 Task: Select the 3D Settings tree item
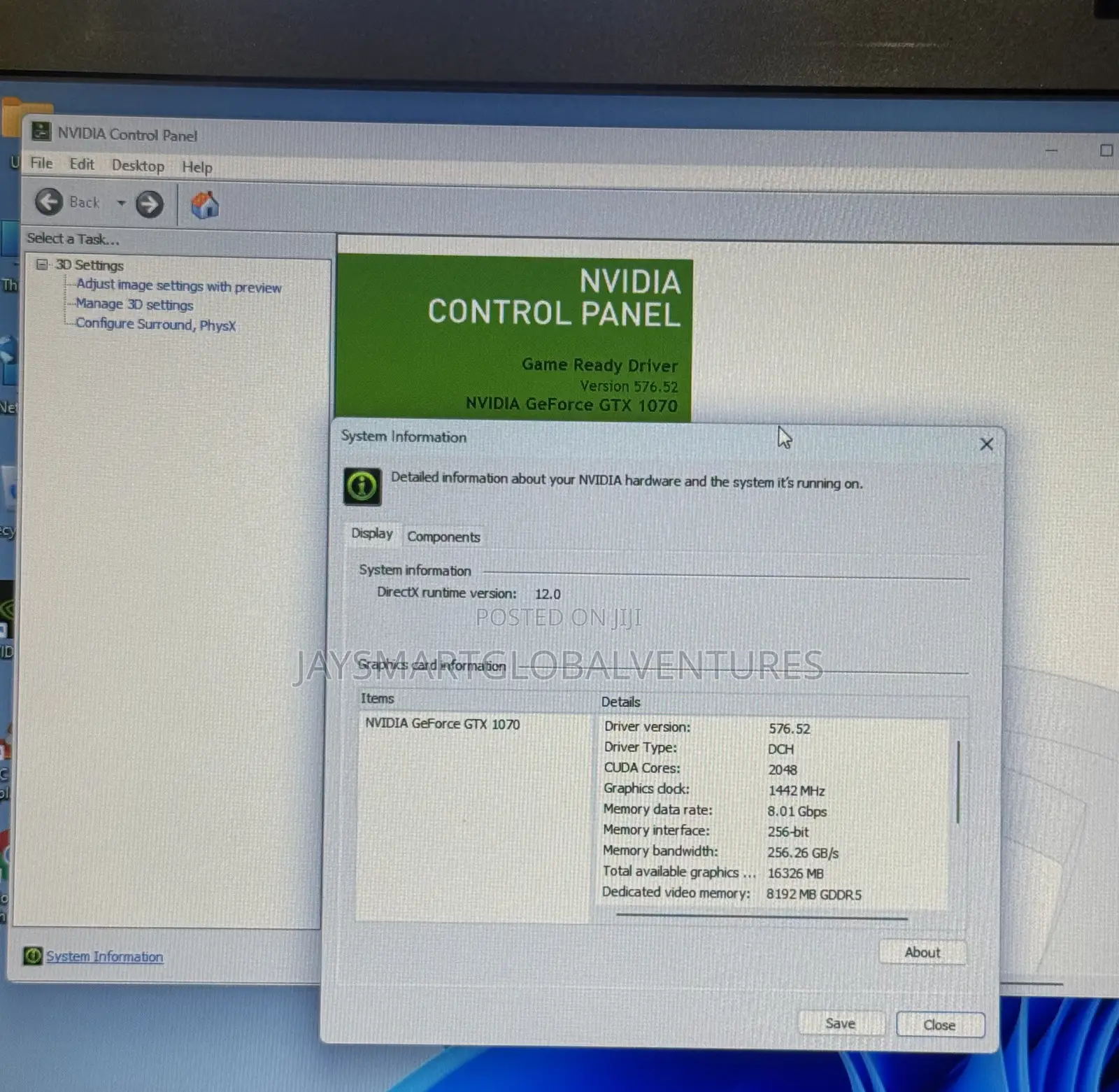(90, 265)
